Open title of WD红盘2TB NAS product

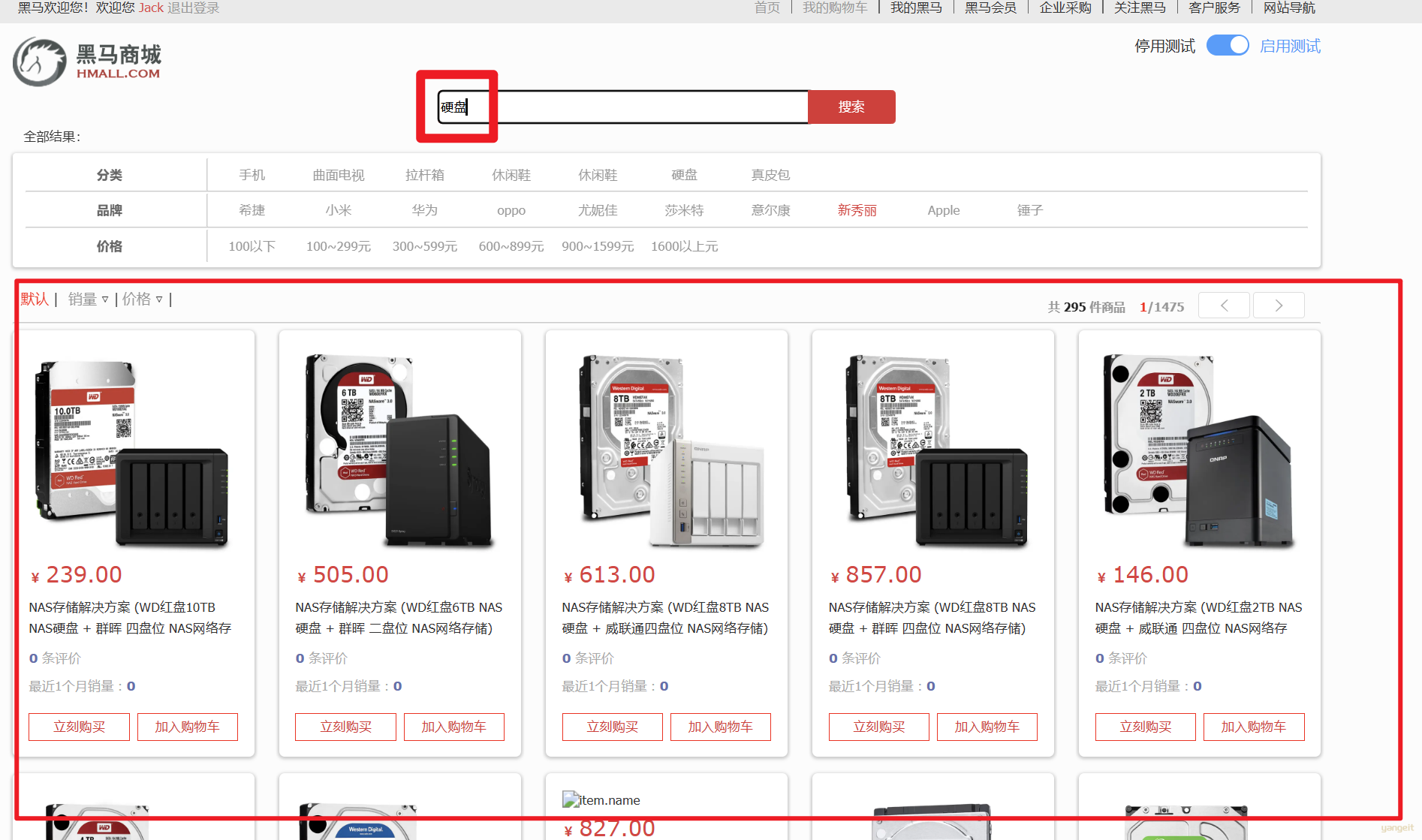click(1199, 618)
